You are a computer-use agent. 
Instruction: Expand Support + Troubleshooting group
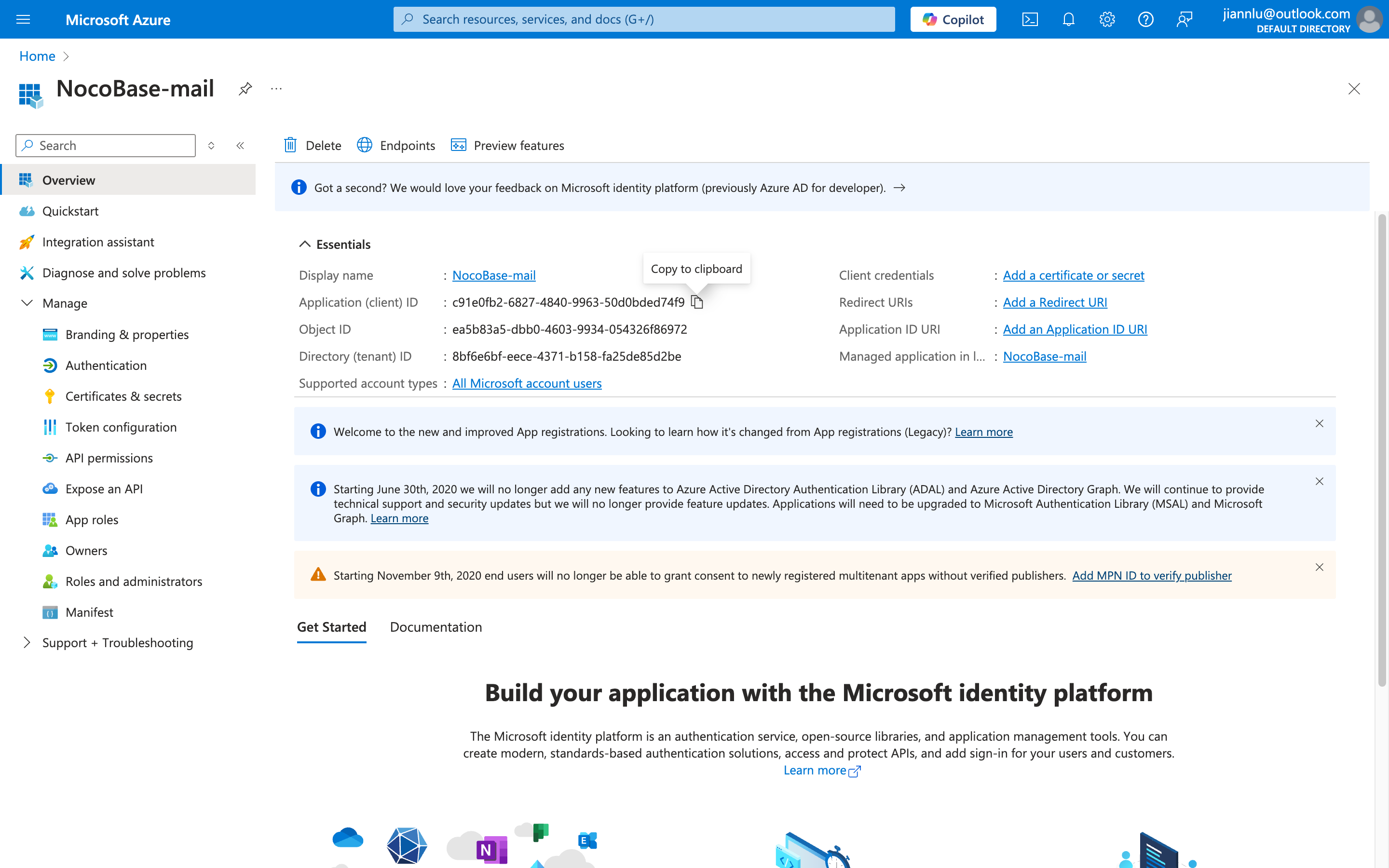click(27, 642)
